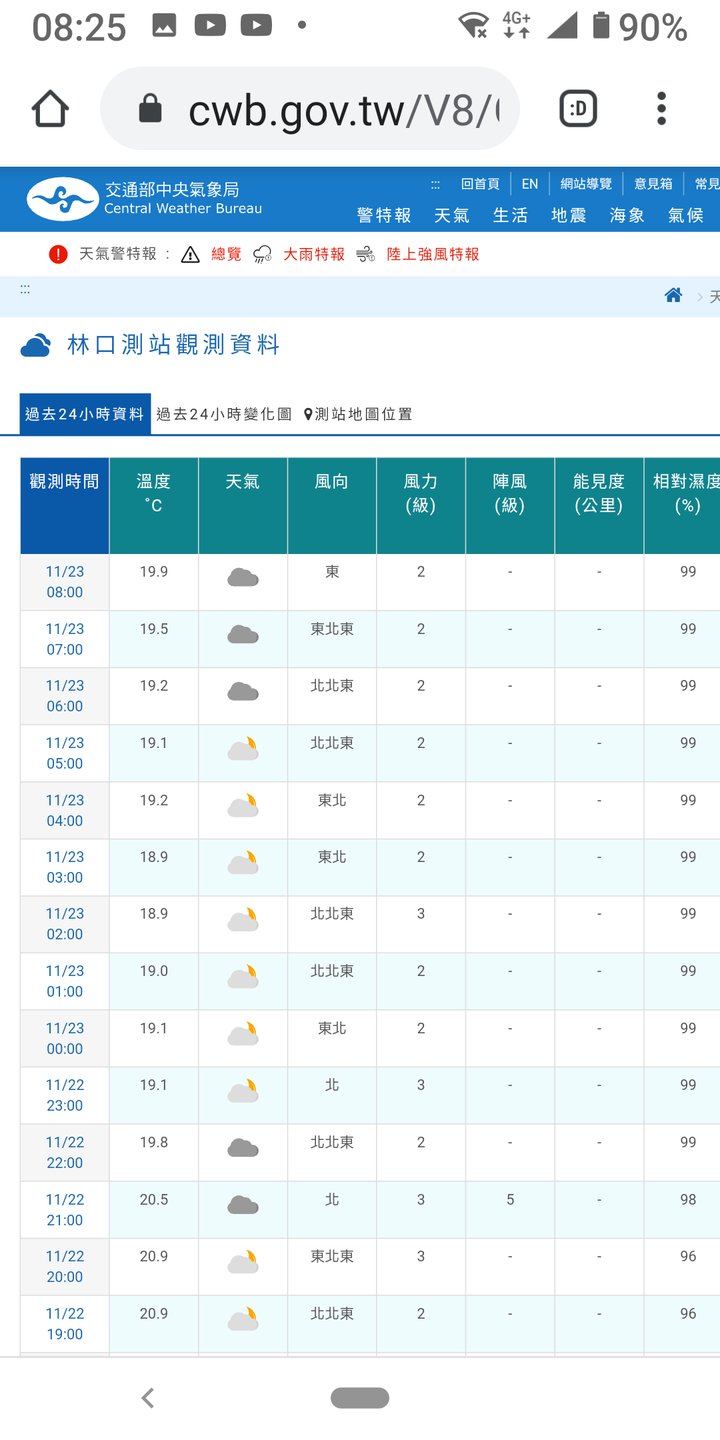
Task: Click the cloudy icon in the 11/23 06:00 row
Action: tap(243, 691)
